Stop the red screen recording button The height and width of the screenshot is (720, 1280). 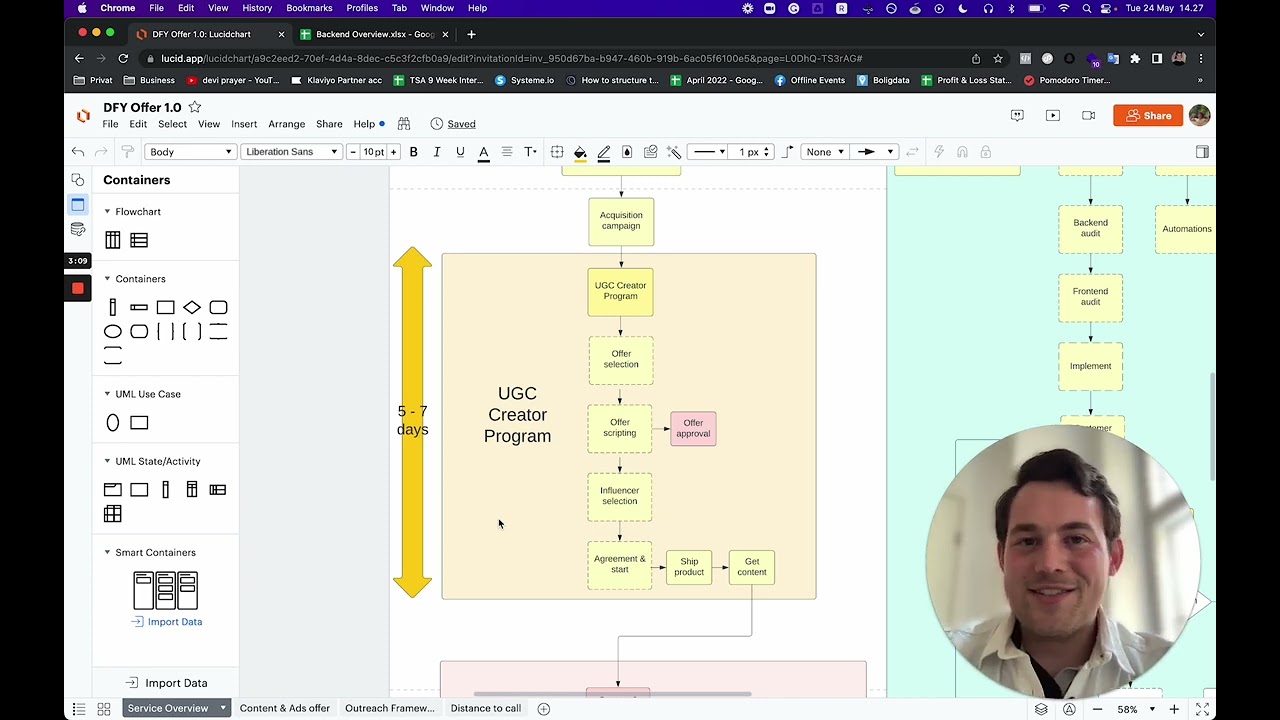78,288
